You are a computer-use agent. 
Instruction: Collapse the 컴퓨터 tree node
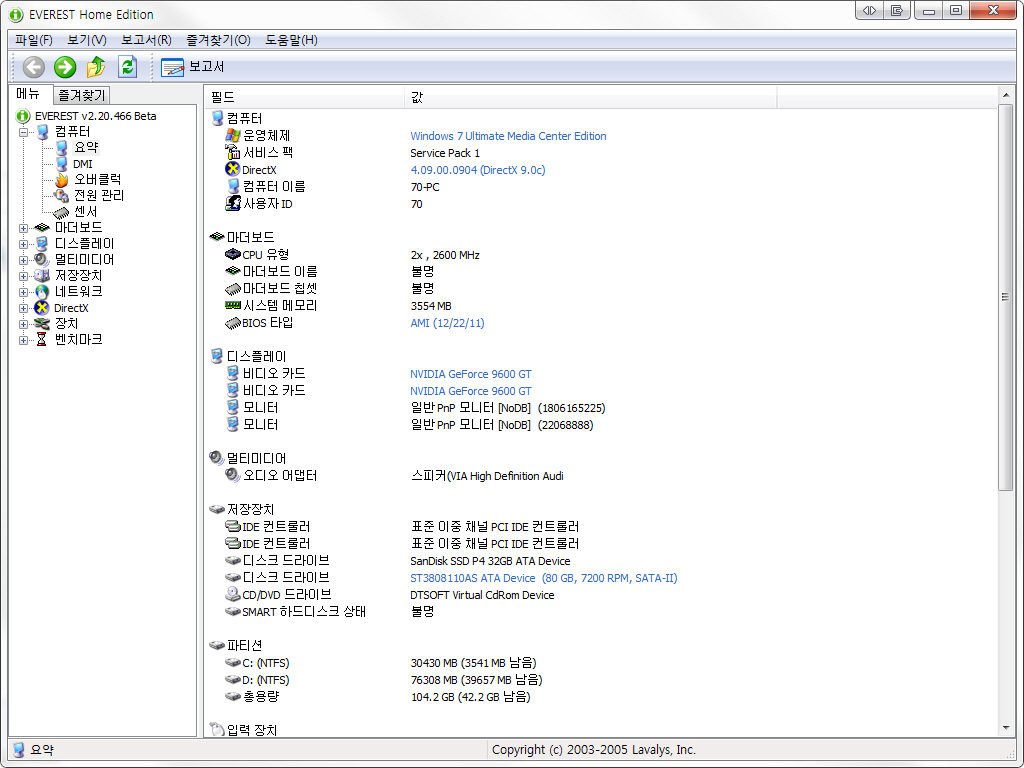pyautogui.click(x=24, y=132)
